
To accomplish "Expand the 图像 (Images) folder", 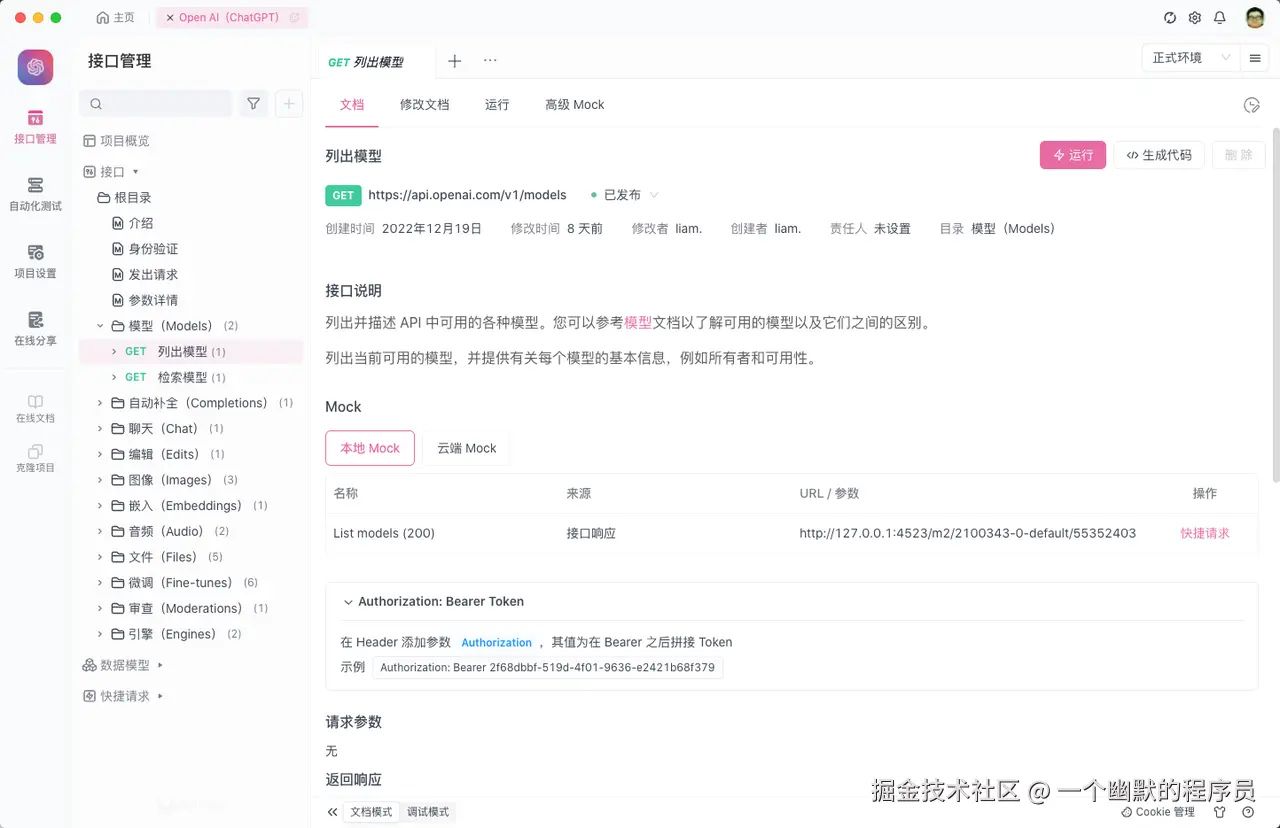I will (100, 480).
